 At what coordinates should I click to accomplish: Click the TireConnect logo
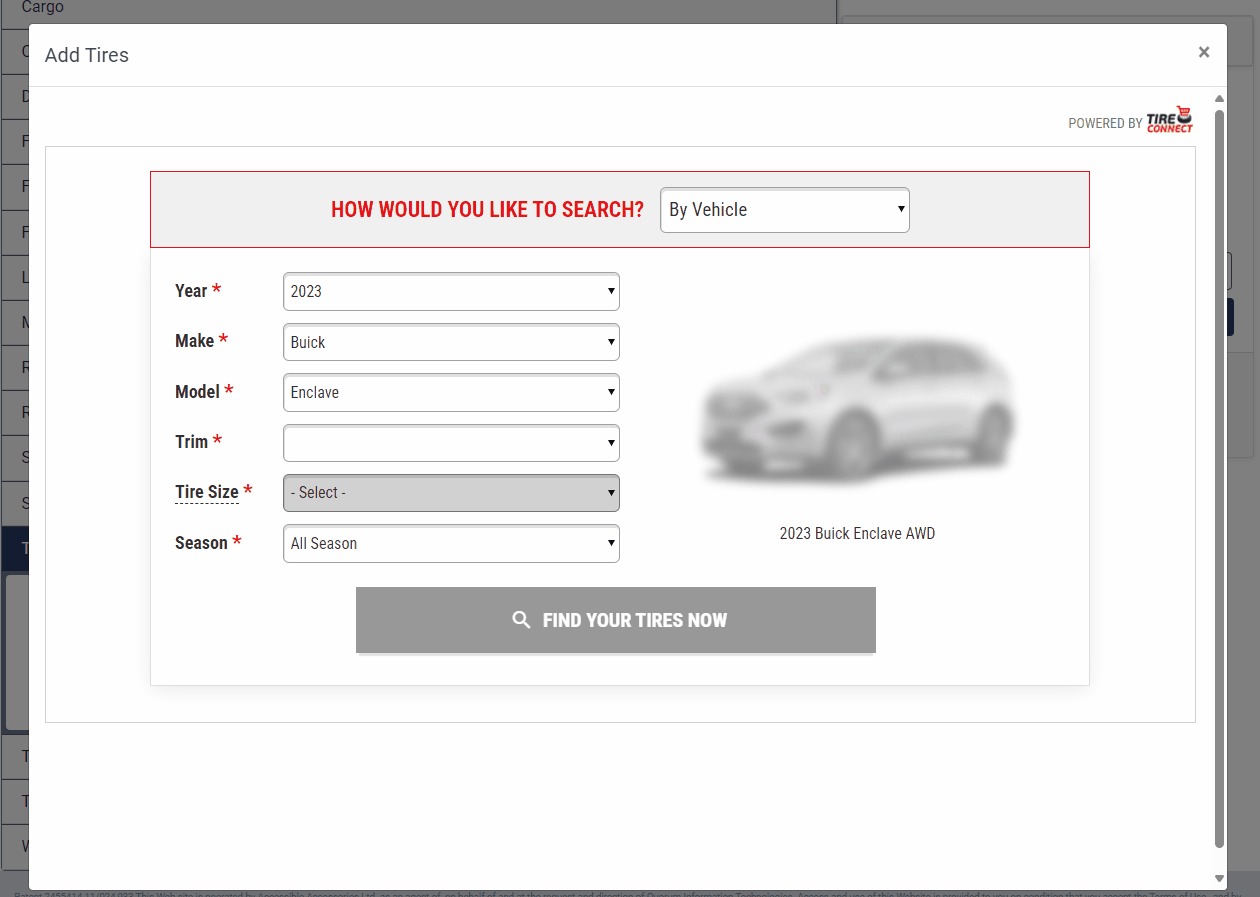(1170, 120)
